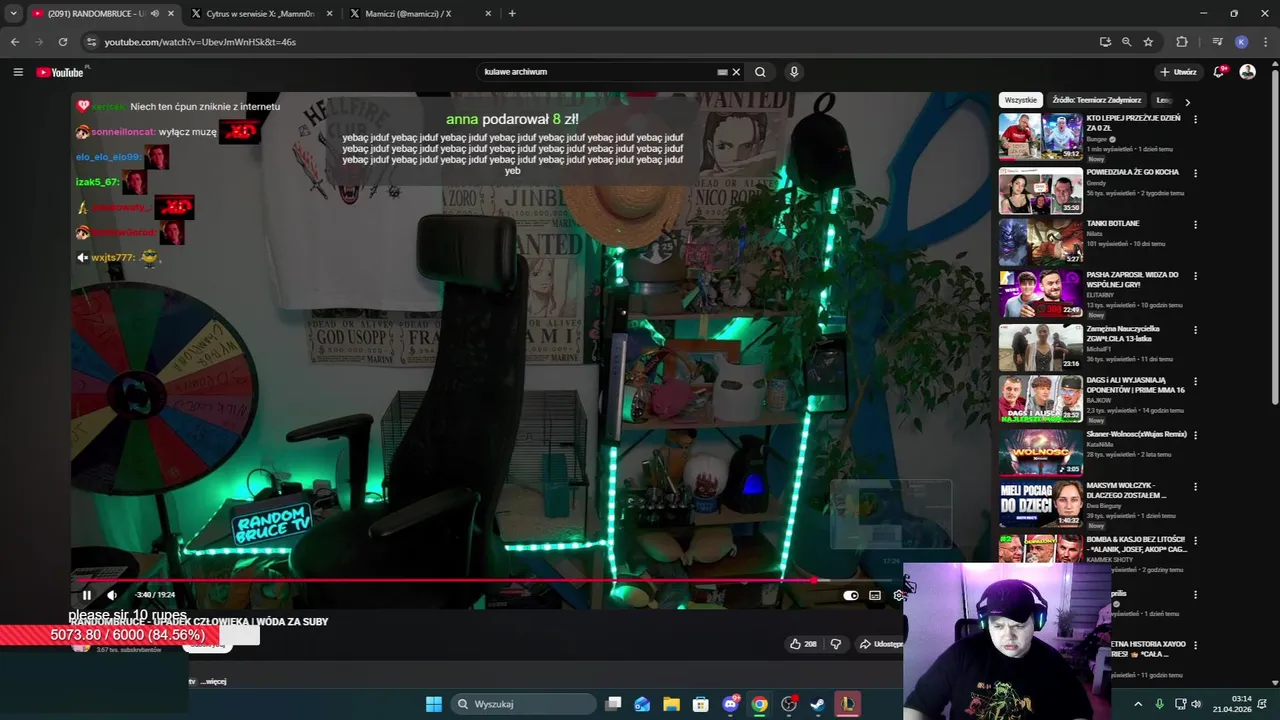1280x720 pixels.
Task: Open the Chrome three-dot menu
Action: pos(1264,42)
